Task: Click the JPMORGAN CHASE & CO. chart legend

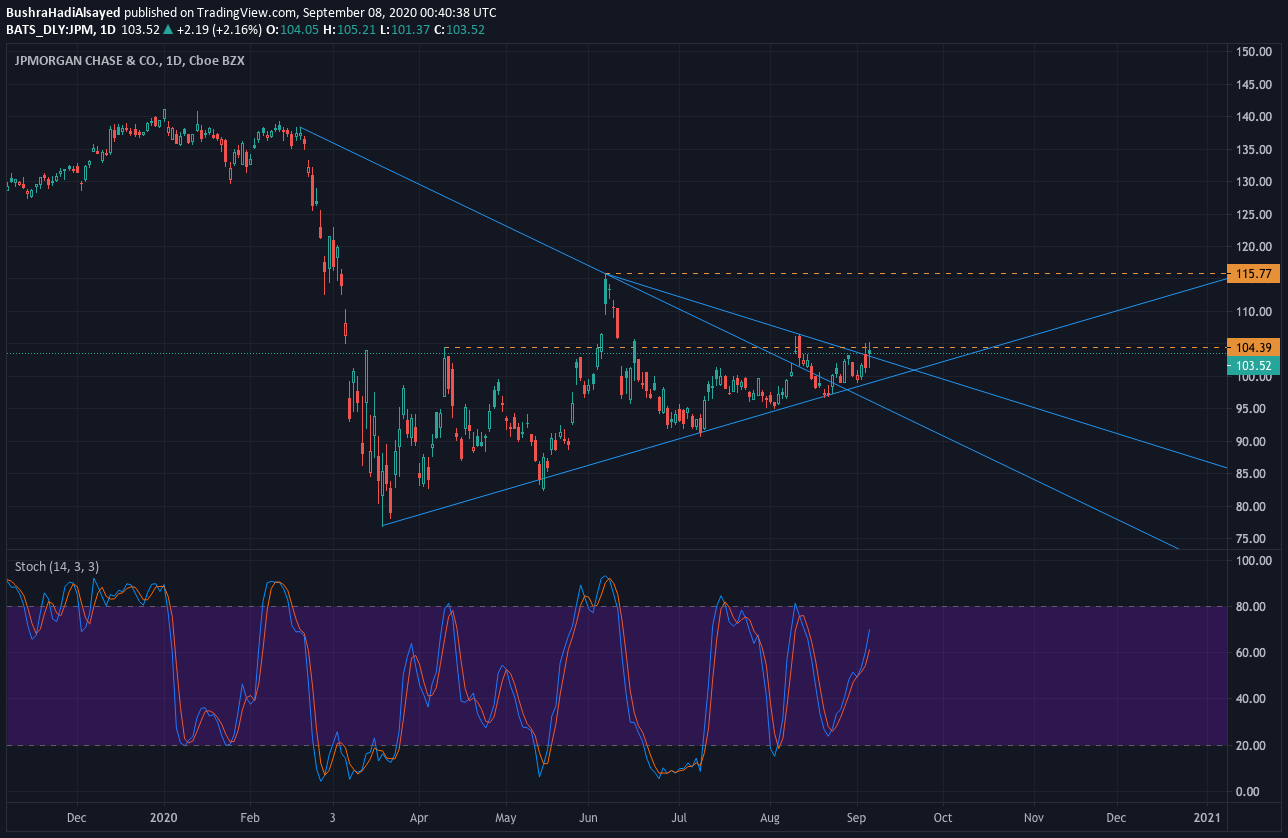Action: [x=129, y=60]
